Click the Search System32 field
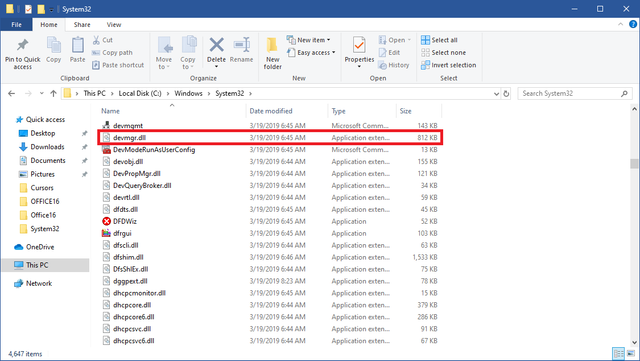Viewport: 640px width, 361px height. (x=575, y=94)
